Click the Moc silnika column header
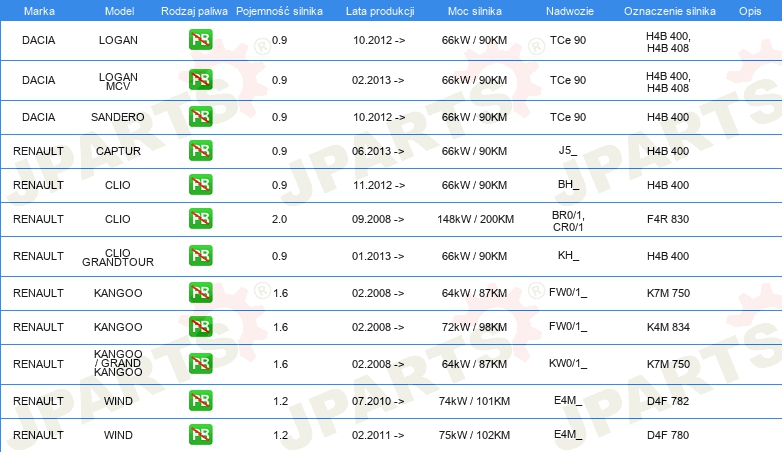The width and height of the screenshot is (782, 452). tap(475, 11)
